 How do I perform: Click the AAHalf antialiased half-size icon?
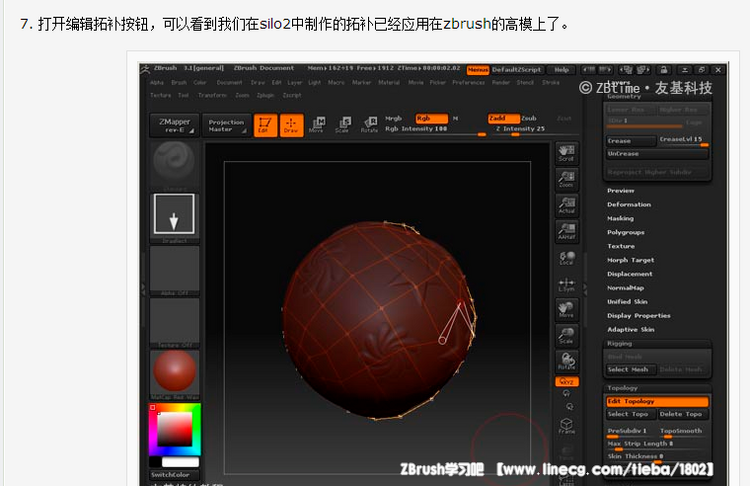click(x=567, y=232)
